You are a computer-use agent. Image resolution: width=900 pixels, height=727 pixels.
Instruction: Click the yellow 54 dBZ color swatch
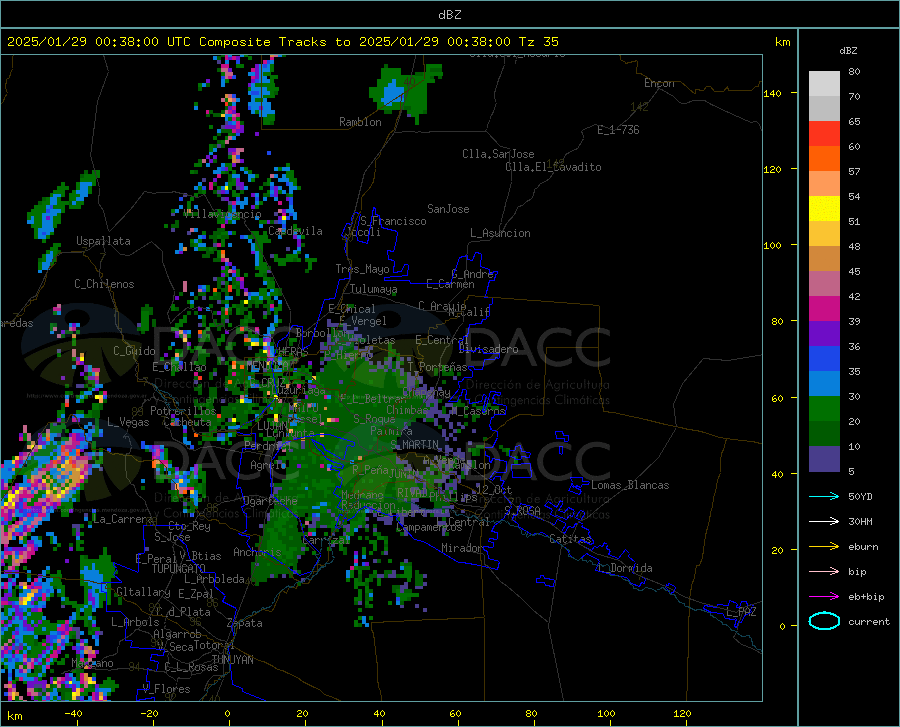[x=824, y=209]
